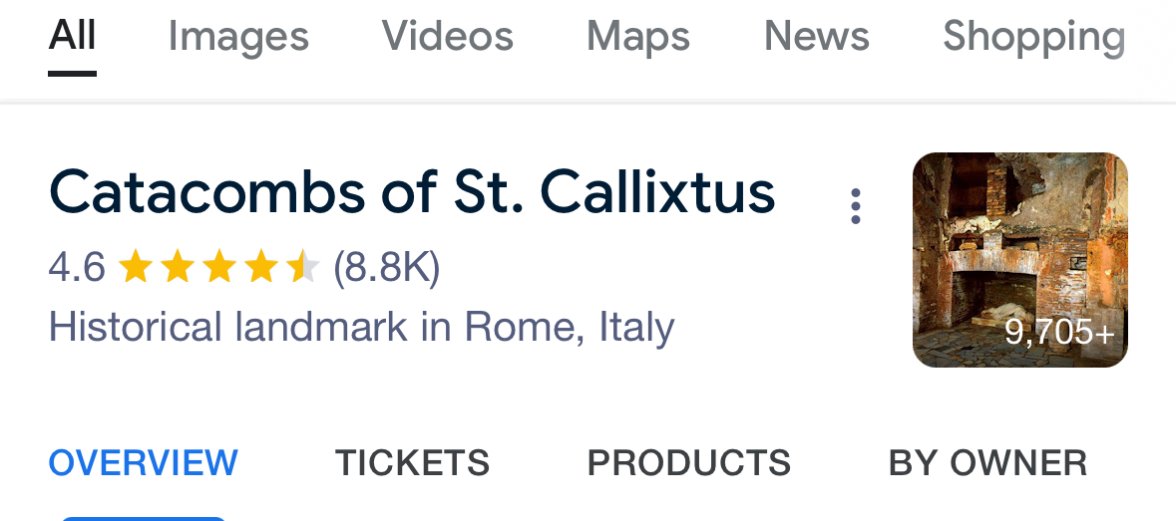Switch to the Videos search tab

tap(447, 38)
